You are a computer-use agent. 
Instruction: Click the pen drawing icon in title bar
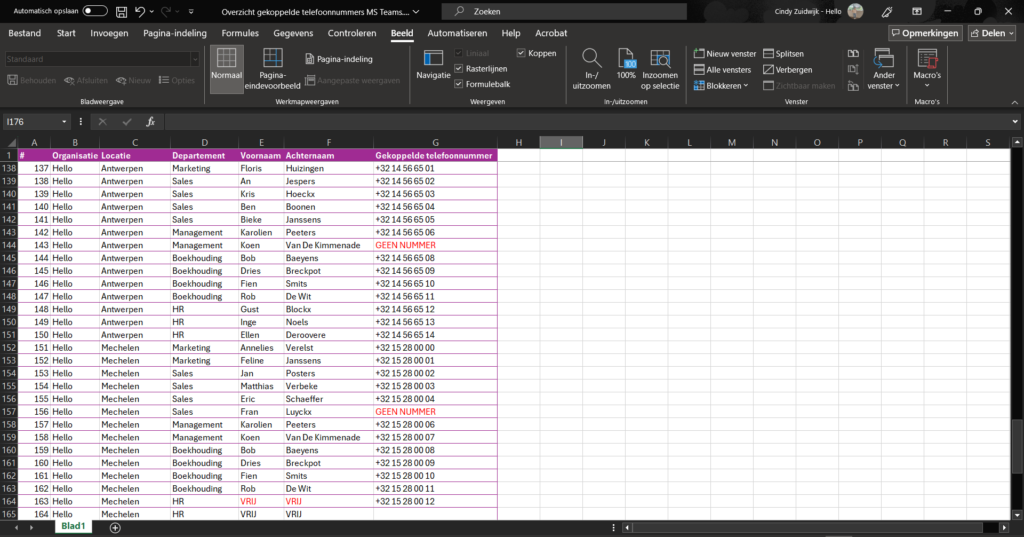(x=887, y=12)
